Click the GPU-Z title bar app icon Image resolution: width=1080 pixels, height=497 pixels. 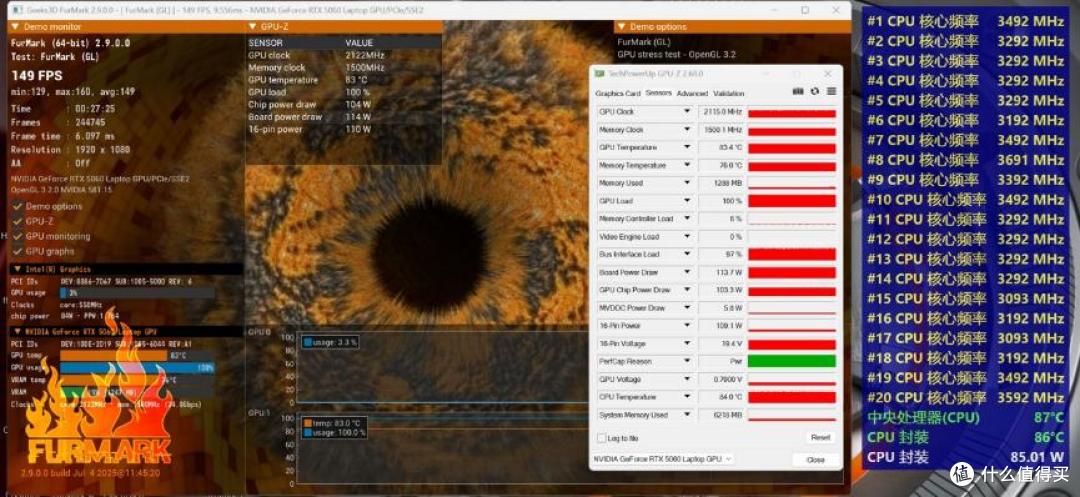point(600,74)
